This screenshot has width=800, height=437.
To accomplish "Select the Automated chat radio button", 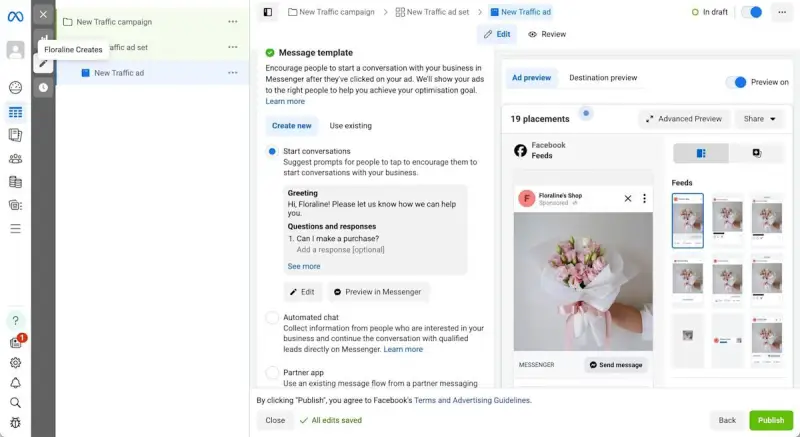I will pyautogui.click(x=272, y=318).
